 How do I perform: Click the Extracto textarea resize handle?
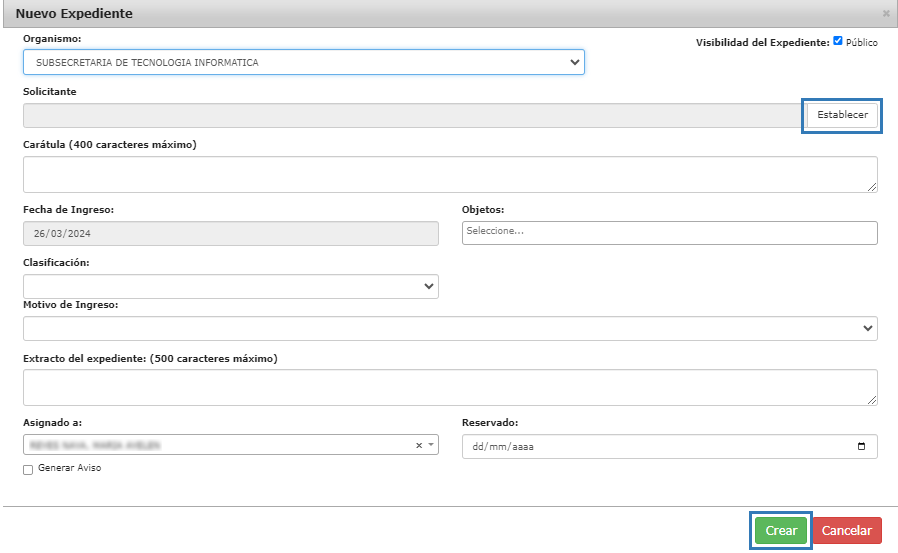[x=872, y=400]
